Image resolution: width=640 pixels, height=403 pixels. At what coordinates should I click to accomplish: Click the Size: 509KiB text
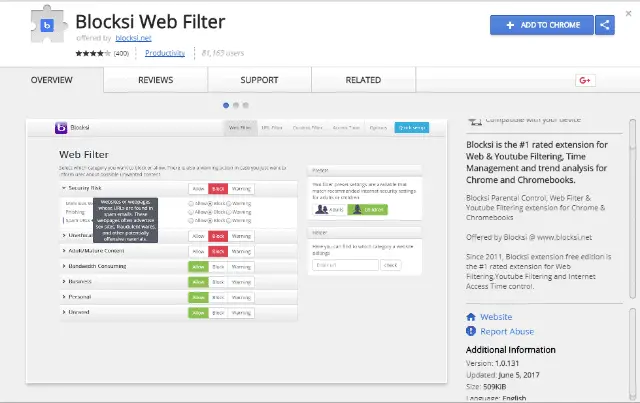[486, 387]
